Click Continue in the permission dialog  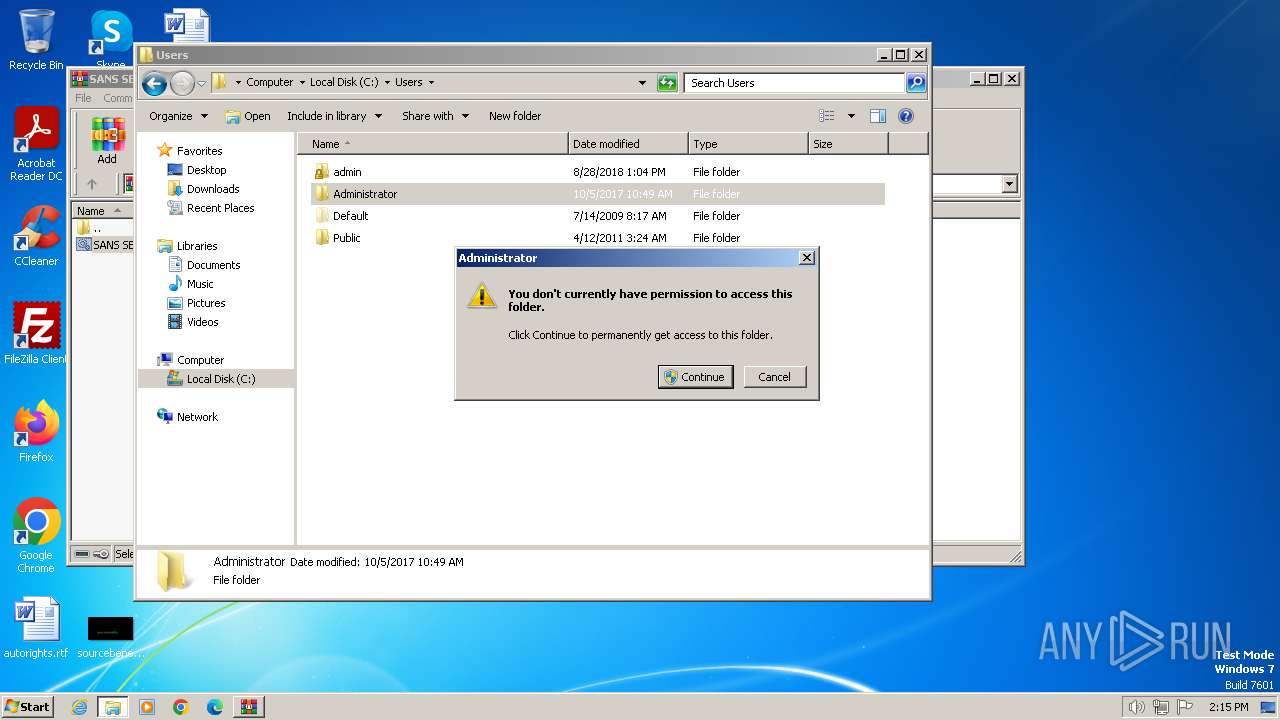(x=696, y=377)
